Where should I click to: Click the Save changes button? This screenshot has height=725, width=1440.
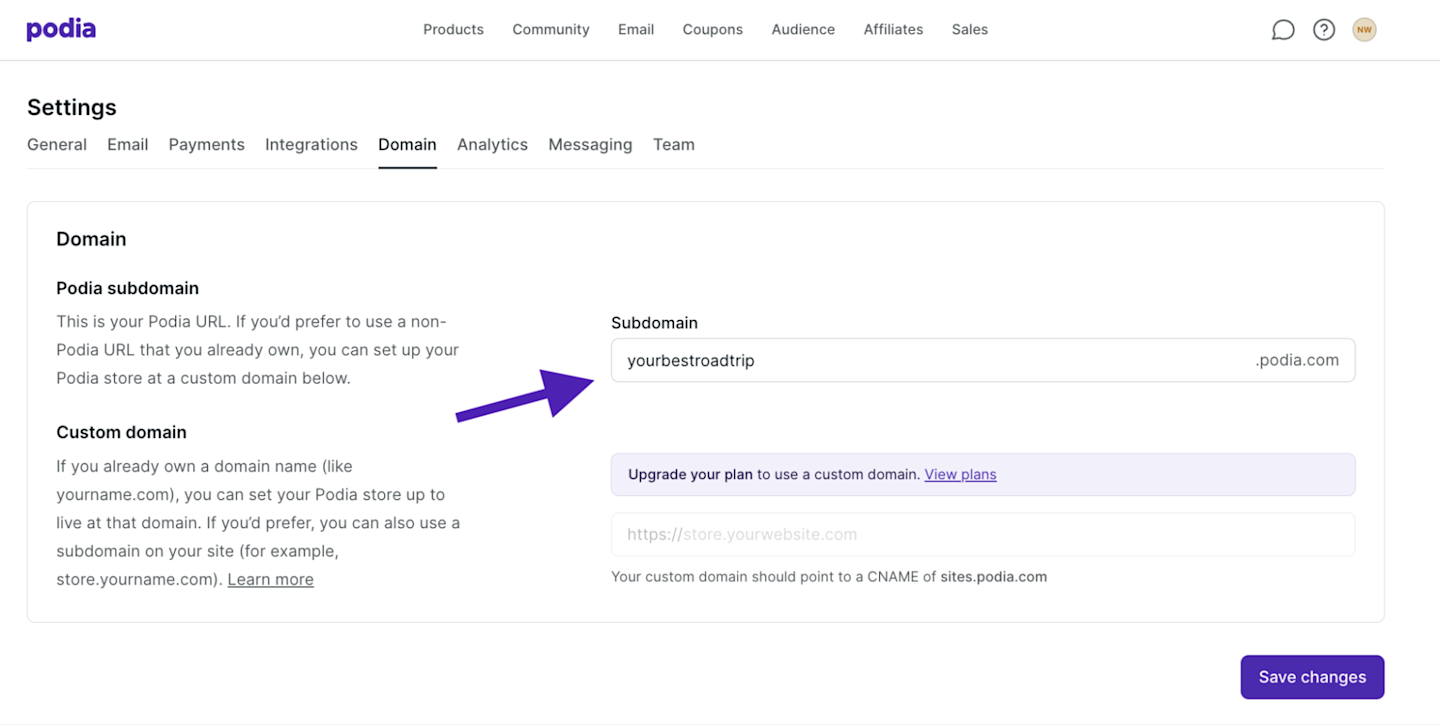pos(1312,677)
